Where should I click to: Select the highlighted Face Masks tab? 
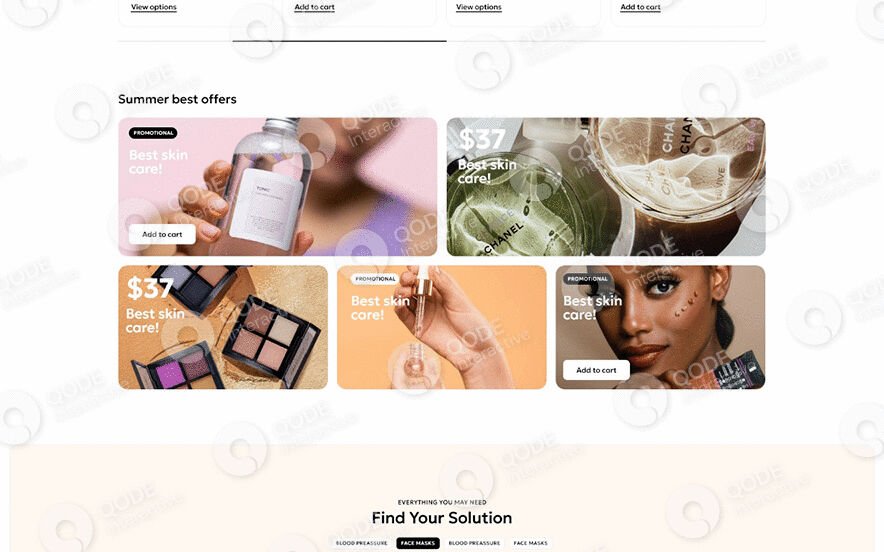pos(418,543)
